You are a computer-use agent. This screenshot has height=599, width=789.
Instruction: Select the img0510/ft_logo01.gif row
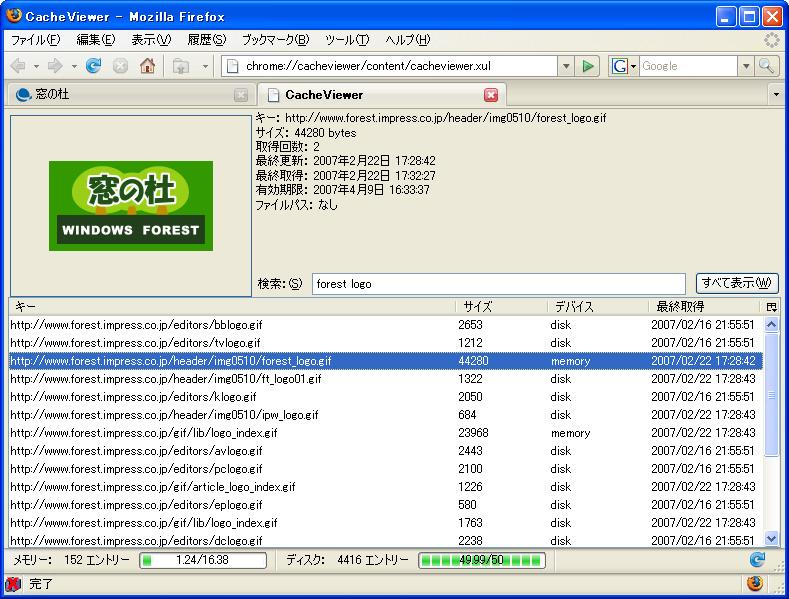(x=386, y=379)
